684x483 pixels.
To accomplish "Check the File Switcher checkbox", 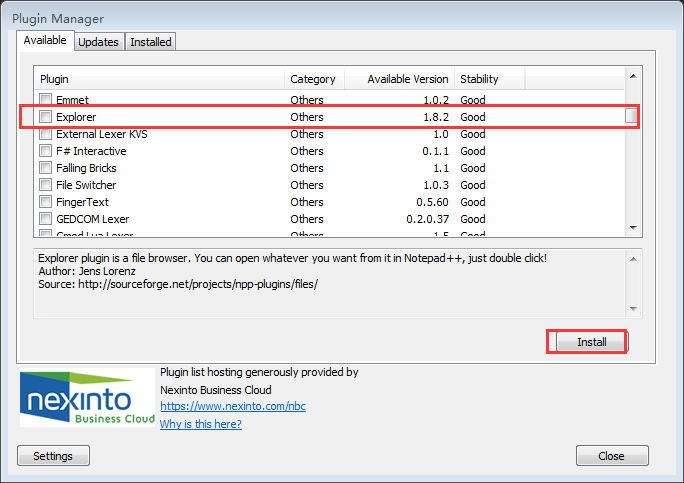I will pos(45,185).
